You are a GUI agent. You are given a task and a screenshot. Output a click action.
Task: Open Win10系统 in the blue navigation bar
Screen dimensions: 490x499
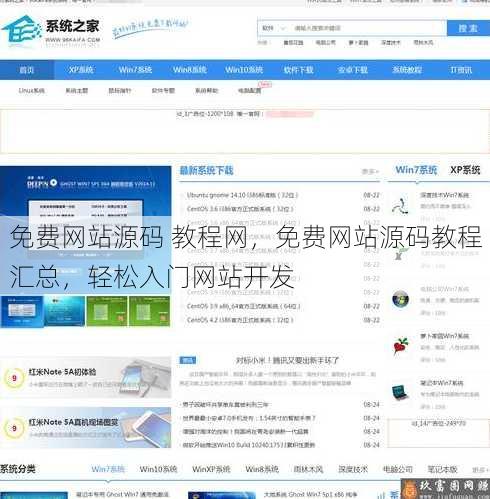pos(244,70)
